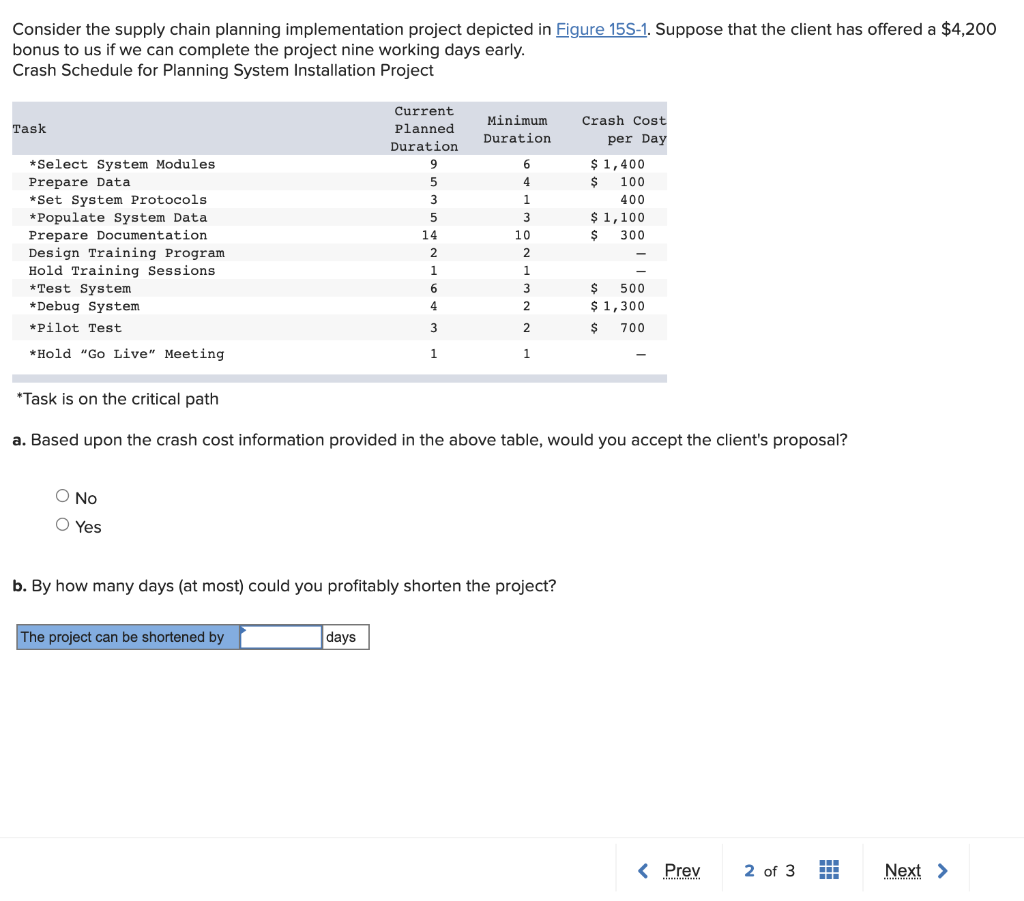This screenshot has width=1024, height=901.
Task: Click the 'days' unit cell
Action: tap(345, 637)
